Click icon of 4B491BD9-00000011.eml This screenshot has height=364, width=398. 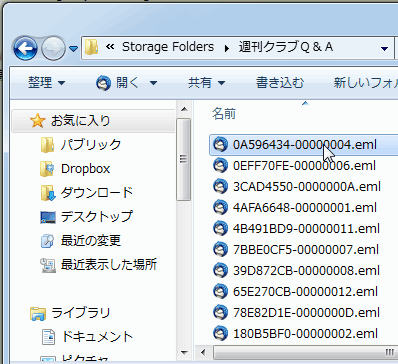coord(220,229)
